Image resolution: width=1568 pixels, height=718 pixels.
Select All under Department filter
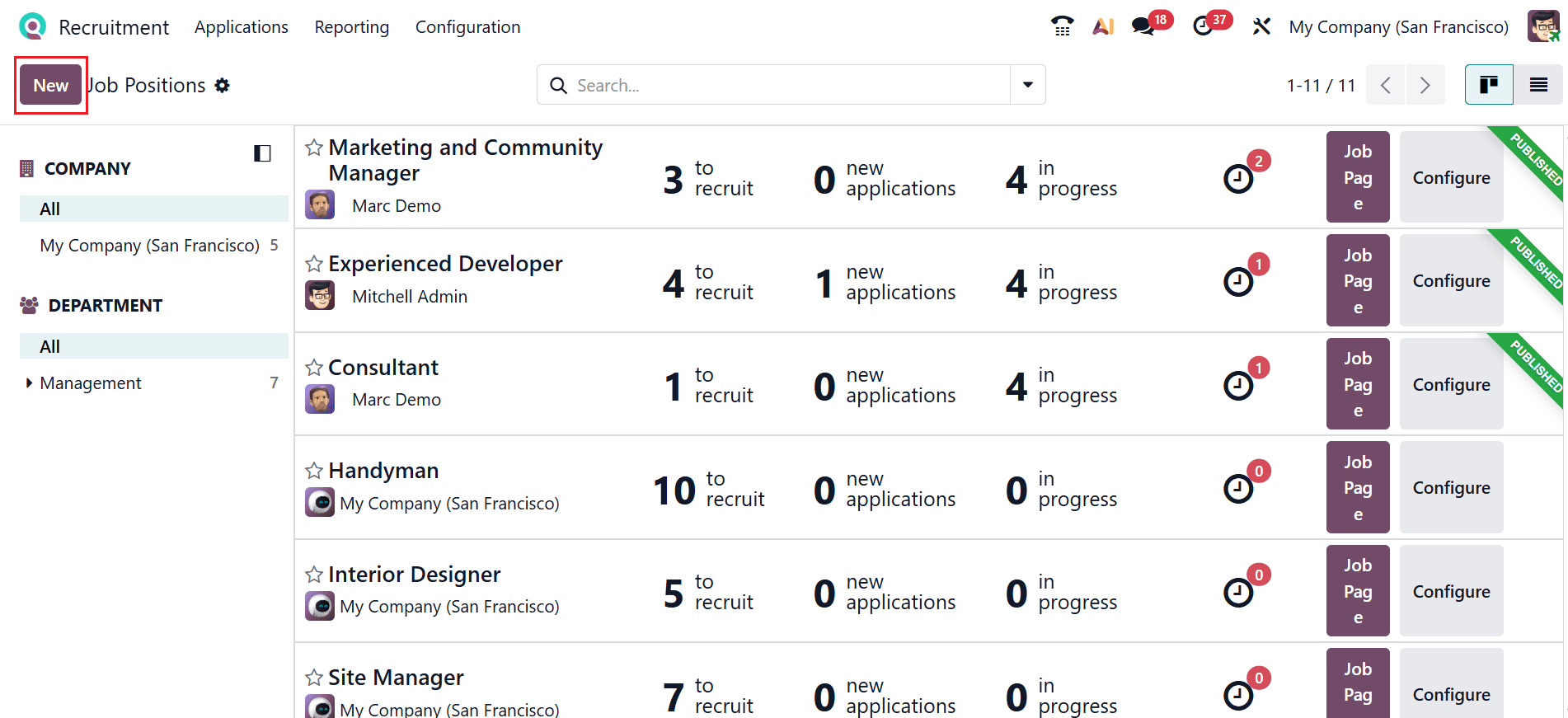[x=154, y=346]
